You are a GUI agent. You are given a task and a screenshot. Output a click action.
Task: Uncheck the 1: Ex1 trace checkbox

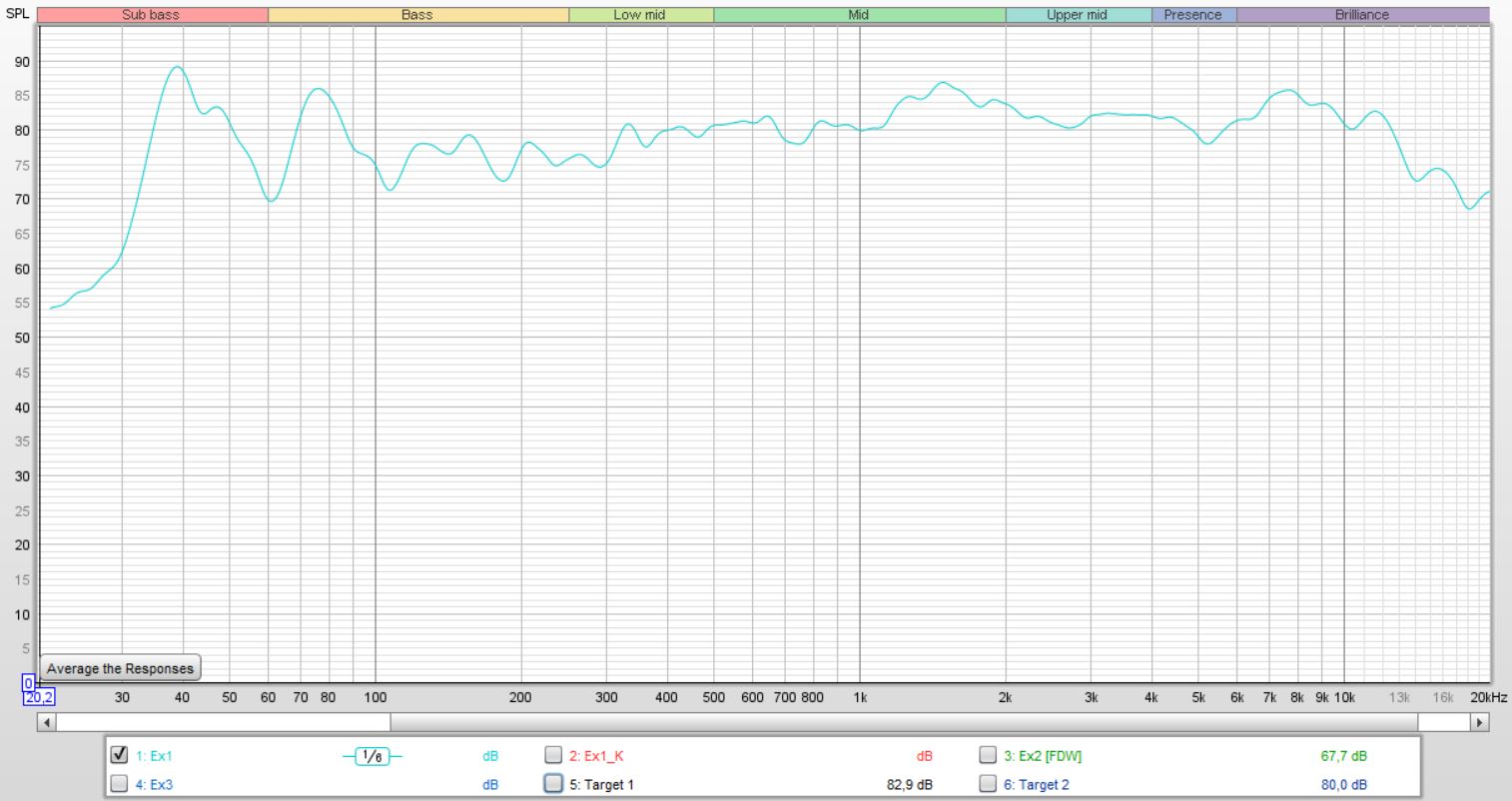[119, 755]
